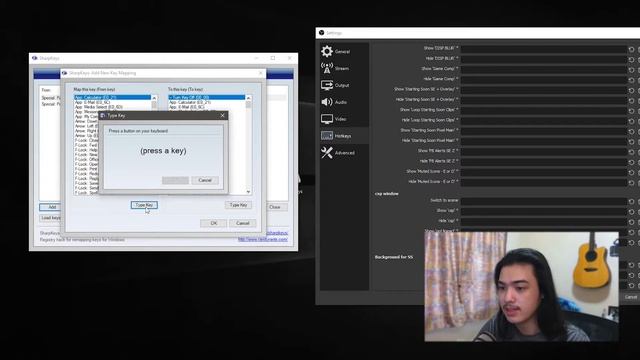The image size is (640, 360).
Task: Click up arrow of To key list scrollbar
Action: click(x=248, y=98)
